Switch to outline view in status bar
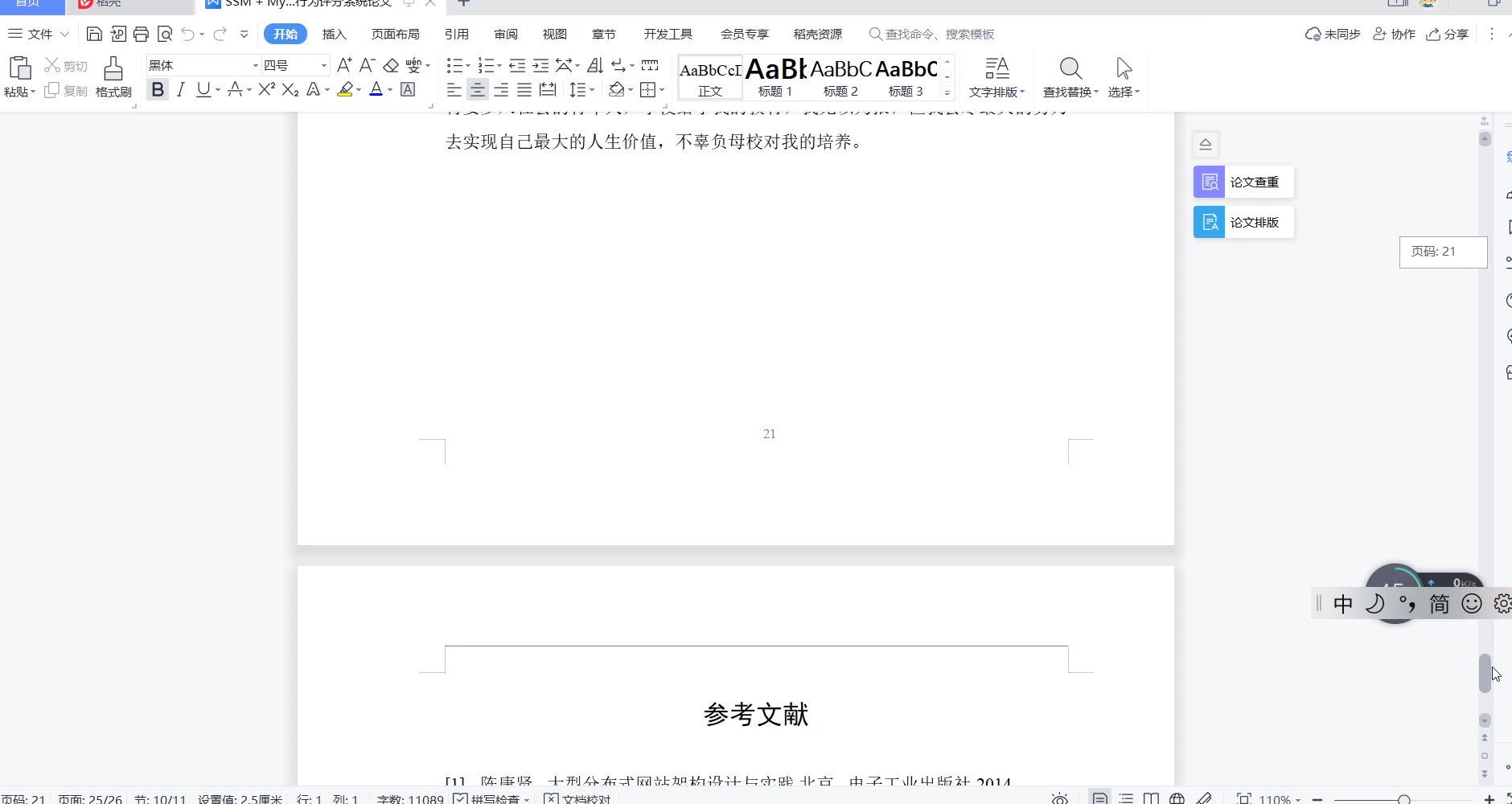 [1126, 798]
